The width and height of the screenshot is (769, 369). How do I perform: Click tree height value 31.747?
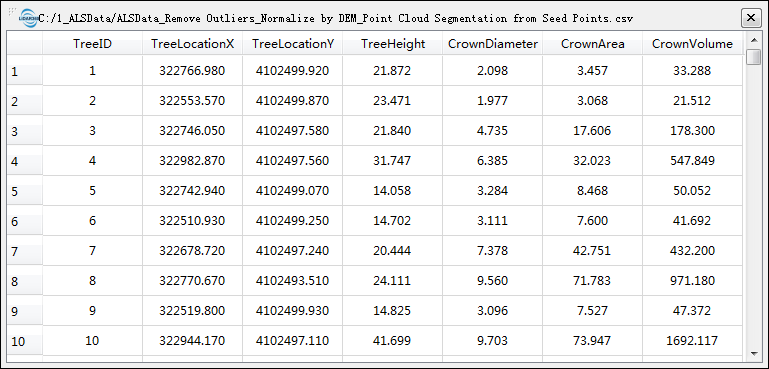(x=393, y=160)
